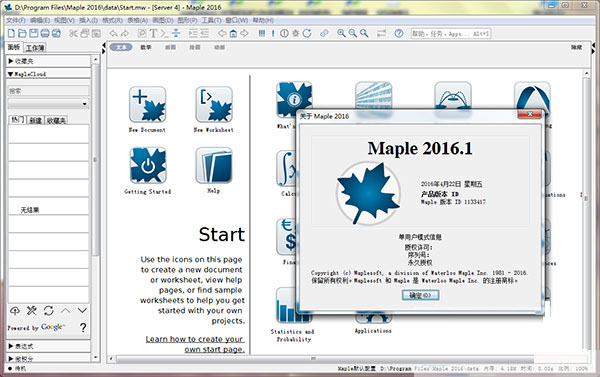Move up with the MapleCloud chevron

coord(65,310)
